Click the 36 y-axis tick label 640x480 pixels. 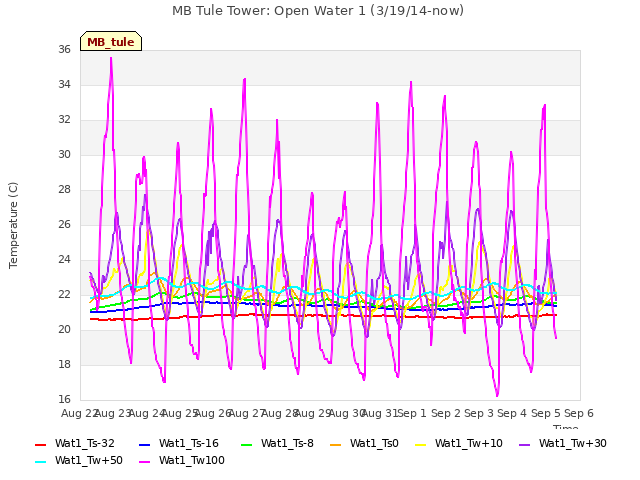click(64, 49)
